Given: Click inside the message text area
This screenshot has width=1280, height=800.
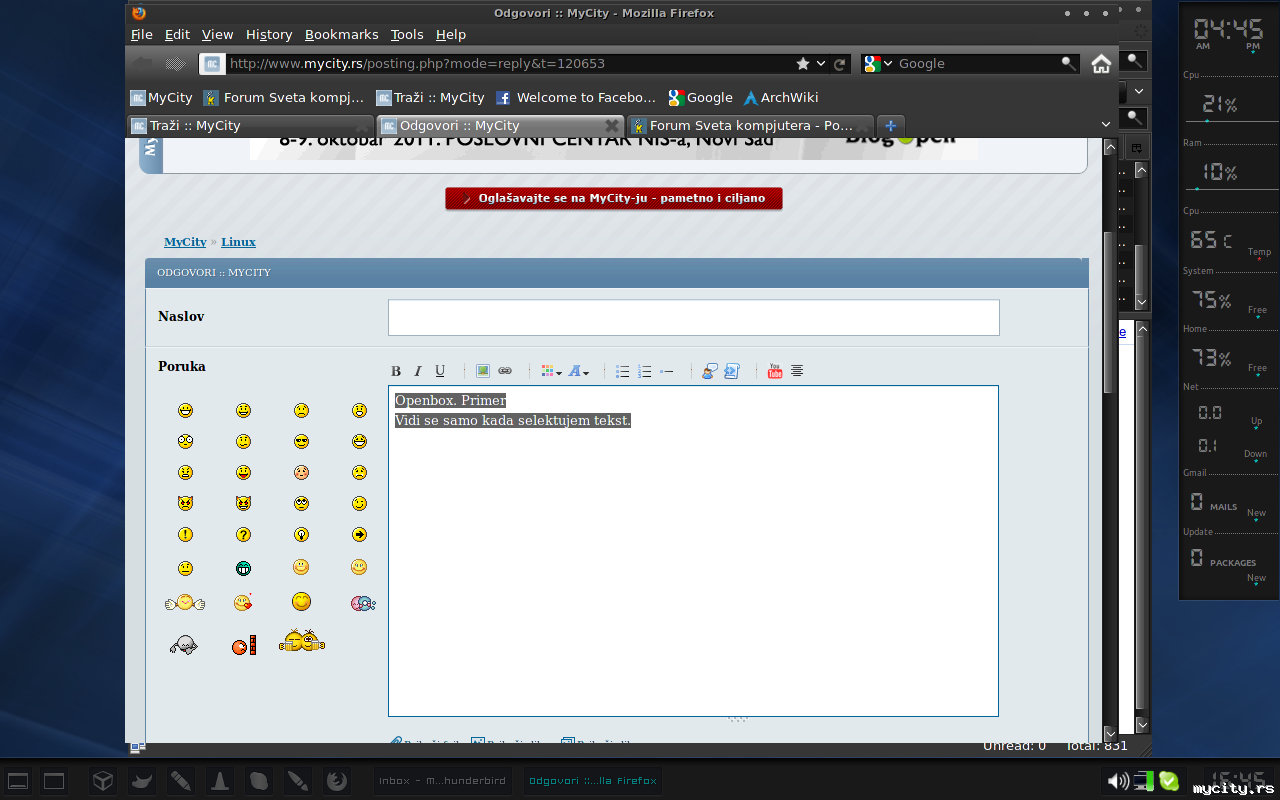Looking at the screenshot, I should click(693, 551).
